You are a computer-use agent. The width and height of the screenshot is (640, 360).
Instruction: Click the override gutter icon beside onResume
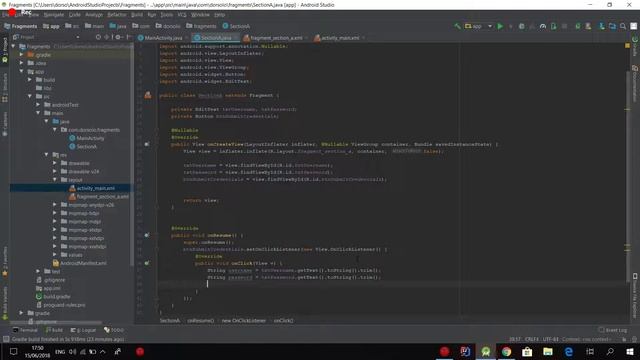coord(147,235)
